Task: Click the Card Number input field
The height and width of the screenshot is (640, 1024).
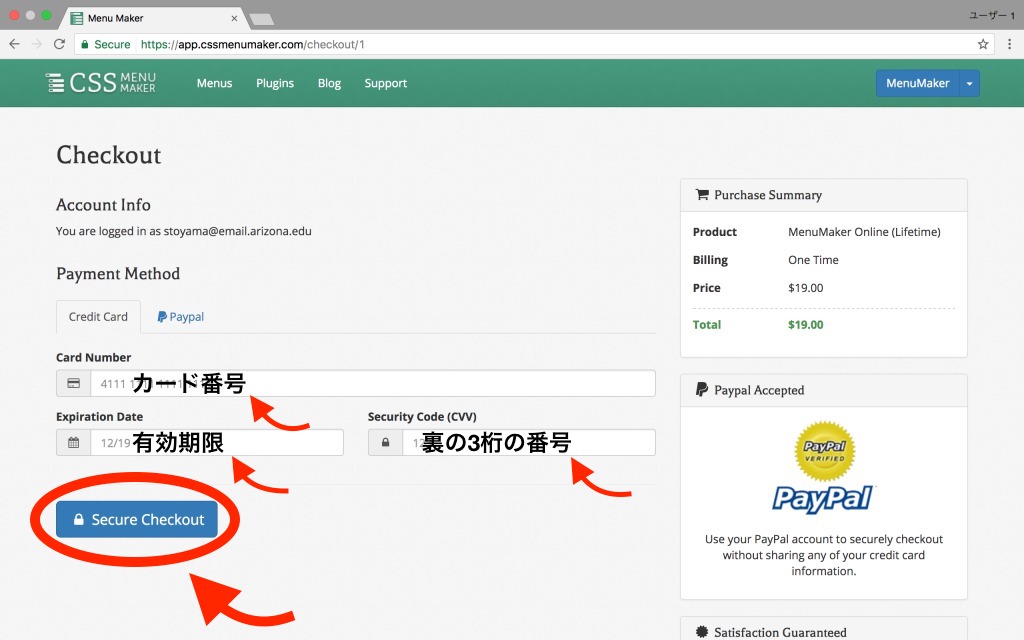Action: pyautogui.click(x=373, y=383)
